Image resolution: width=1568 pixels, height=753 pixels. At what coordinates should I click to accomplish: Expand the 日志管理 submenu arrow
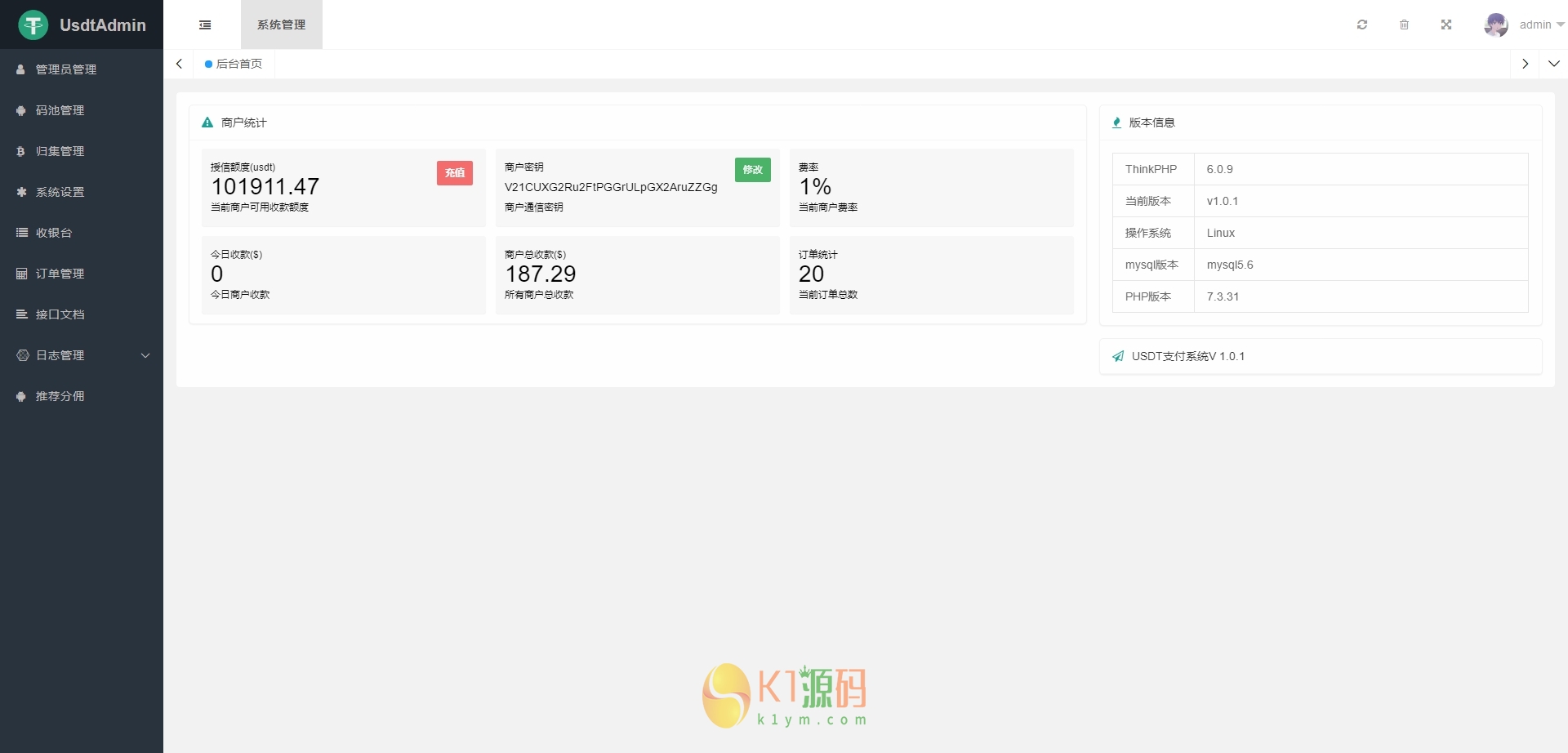[145, 356]
